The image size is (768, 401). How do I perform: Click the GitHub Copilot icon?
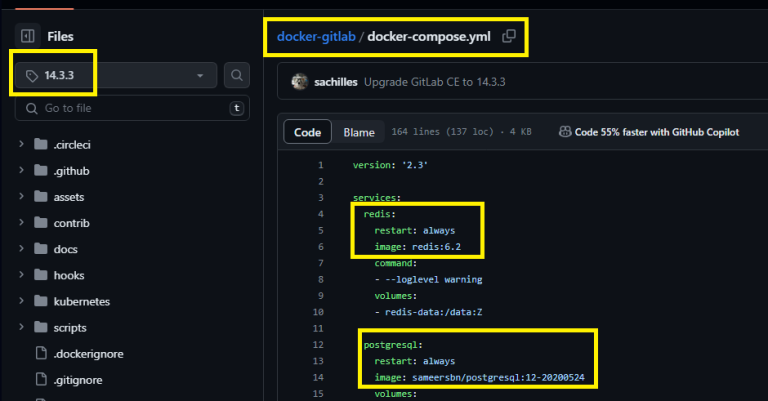(x=565, y=132)
